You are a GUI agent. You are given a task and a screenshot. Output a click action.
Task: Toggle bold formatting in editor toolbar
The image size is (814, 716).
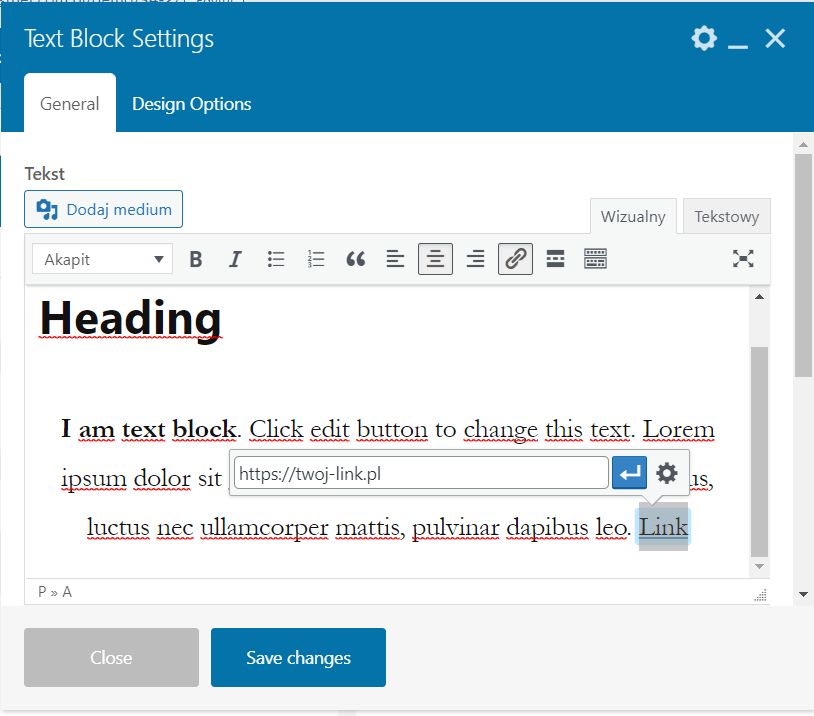(196, 259)
